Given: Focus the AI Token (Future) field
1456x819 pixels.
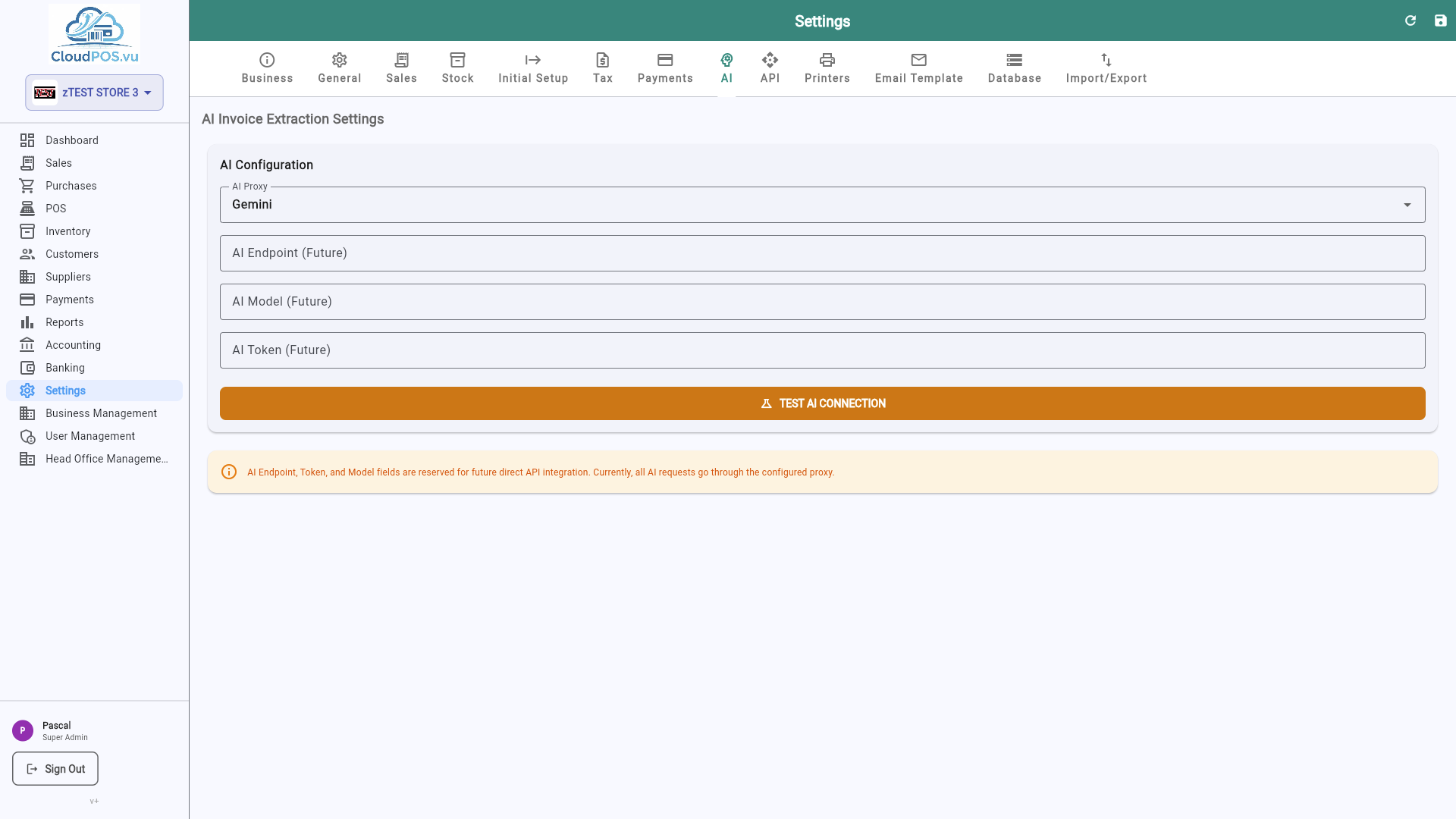Looking at the screenshot, I should tap(823, 350).
